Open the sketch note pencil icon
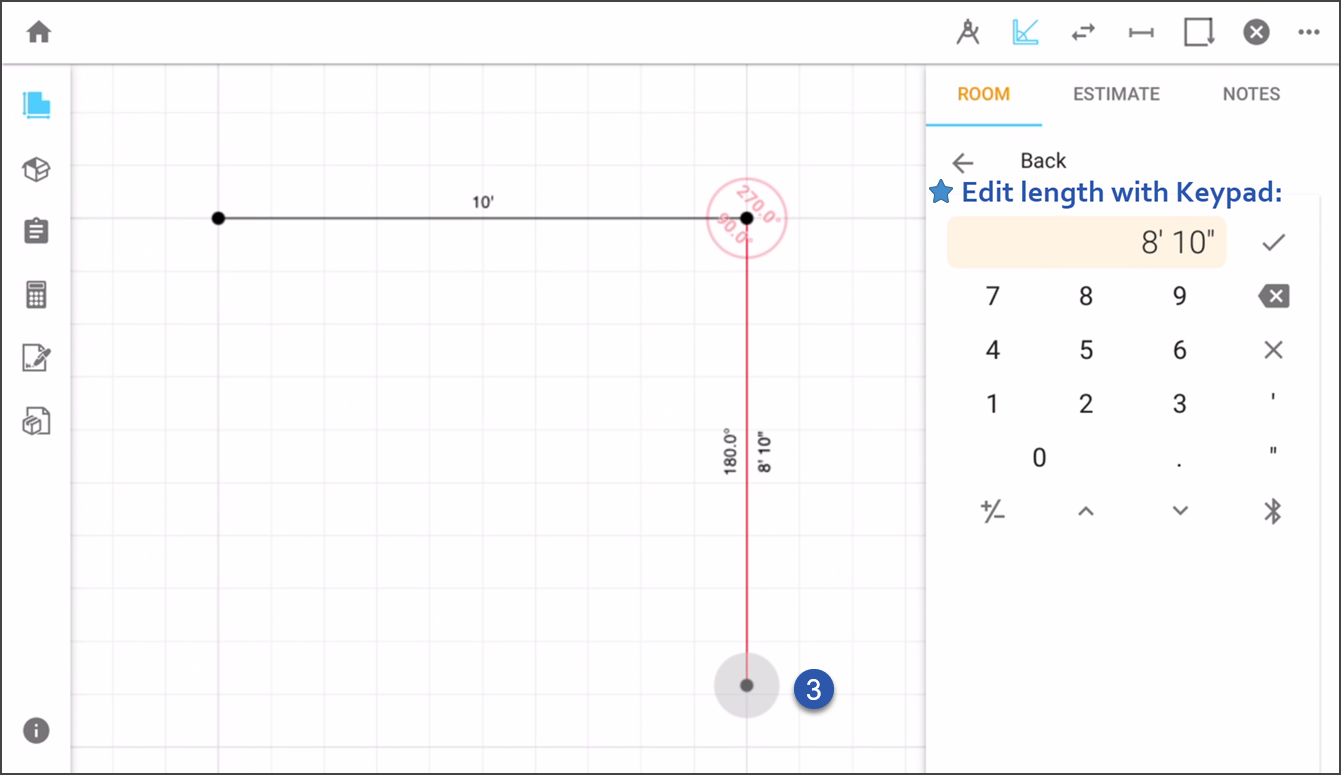This screenshot has height=775, width=1341. pyautogui.click(x=36, y=358)
